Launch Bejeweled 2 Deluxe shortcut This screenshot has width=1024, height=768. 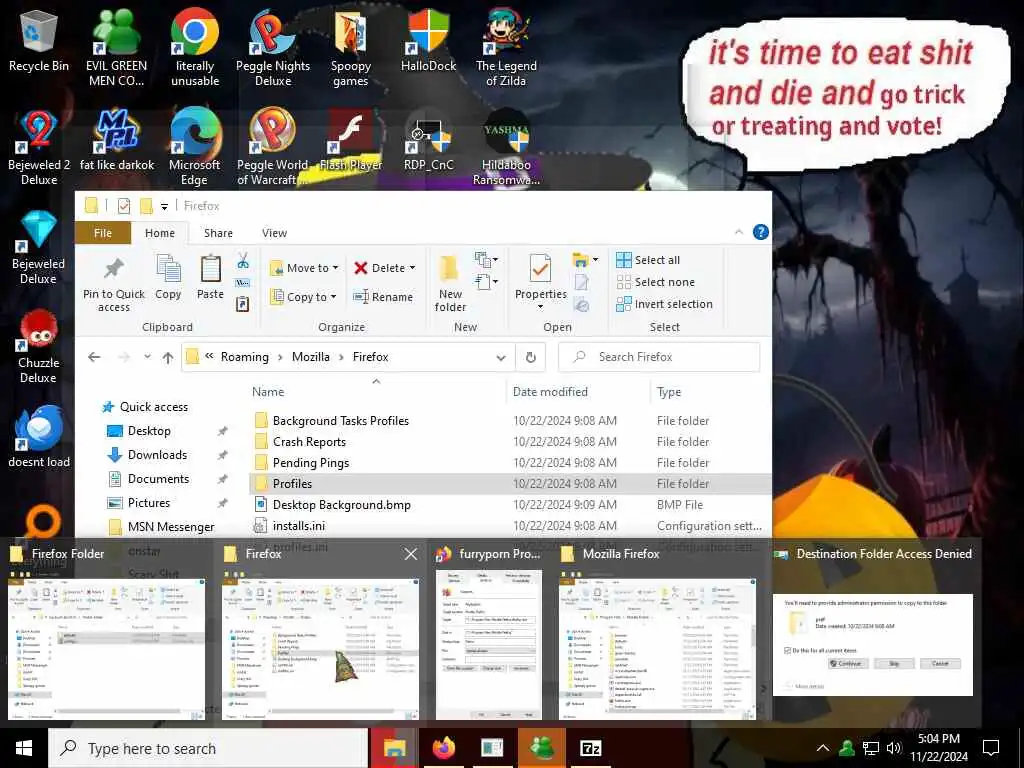click(x=39, y=147)
